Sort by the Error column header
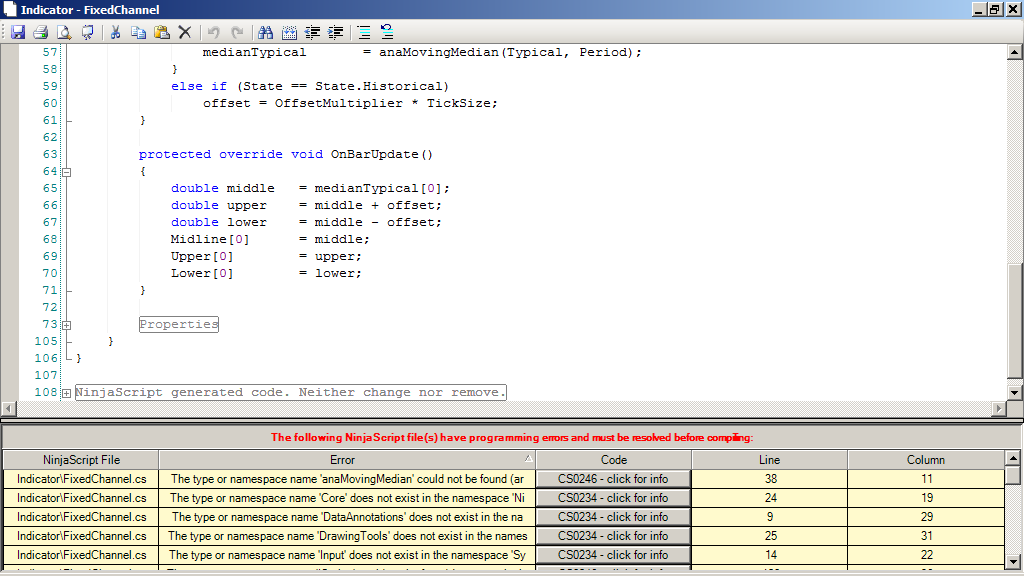This screenshot has width=1024, height=576. click(347, 460)
